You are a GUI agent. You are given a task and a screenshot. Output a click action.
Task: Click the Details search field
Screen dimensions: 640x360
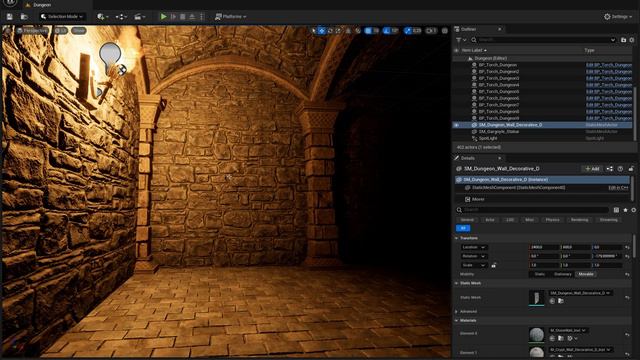click(x=533, y=210)
